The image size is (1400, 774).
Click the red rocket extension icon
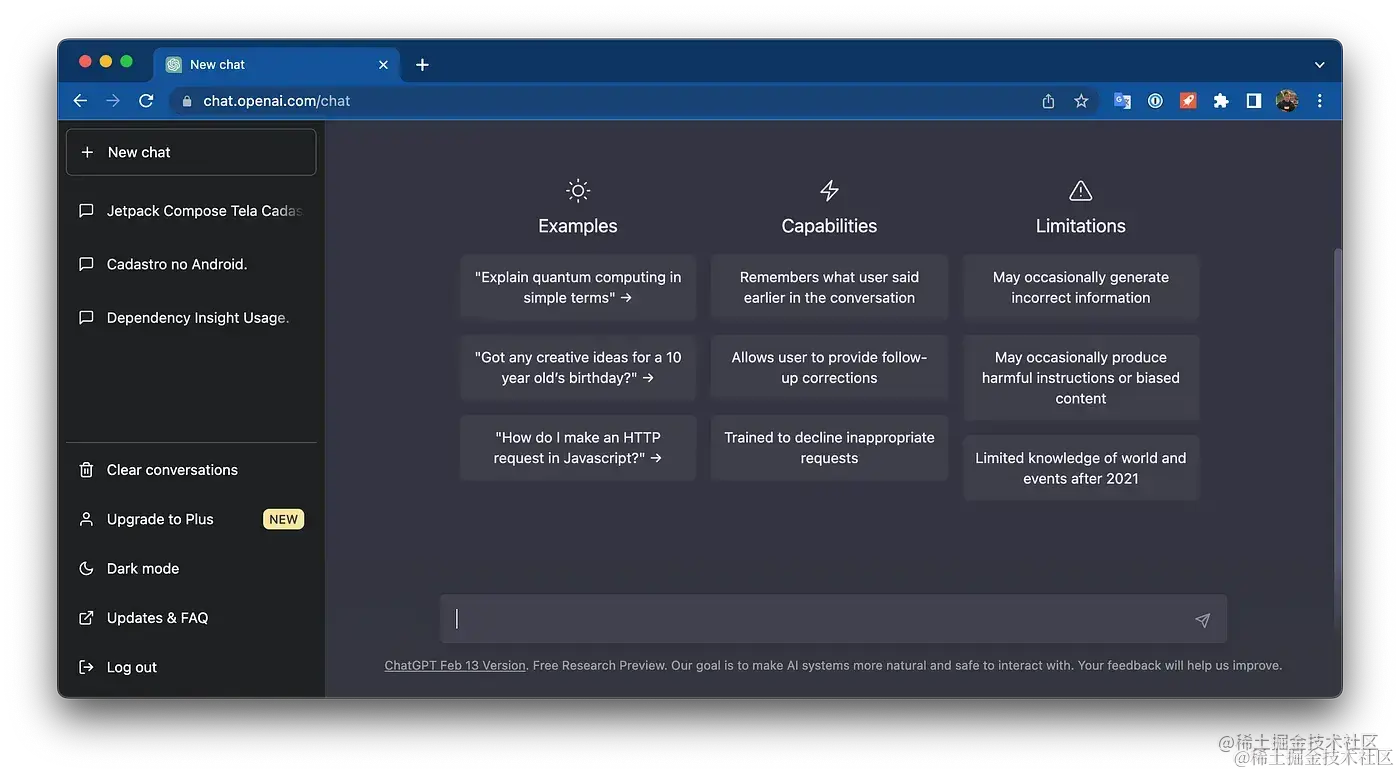pos(1188,101)
